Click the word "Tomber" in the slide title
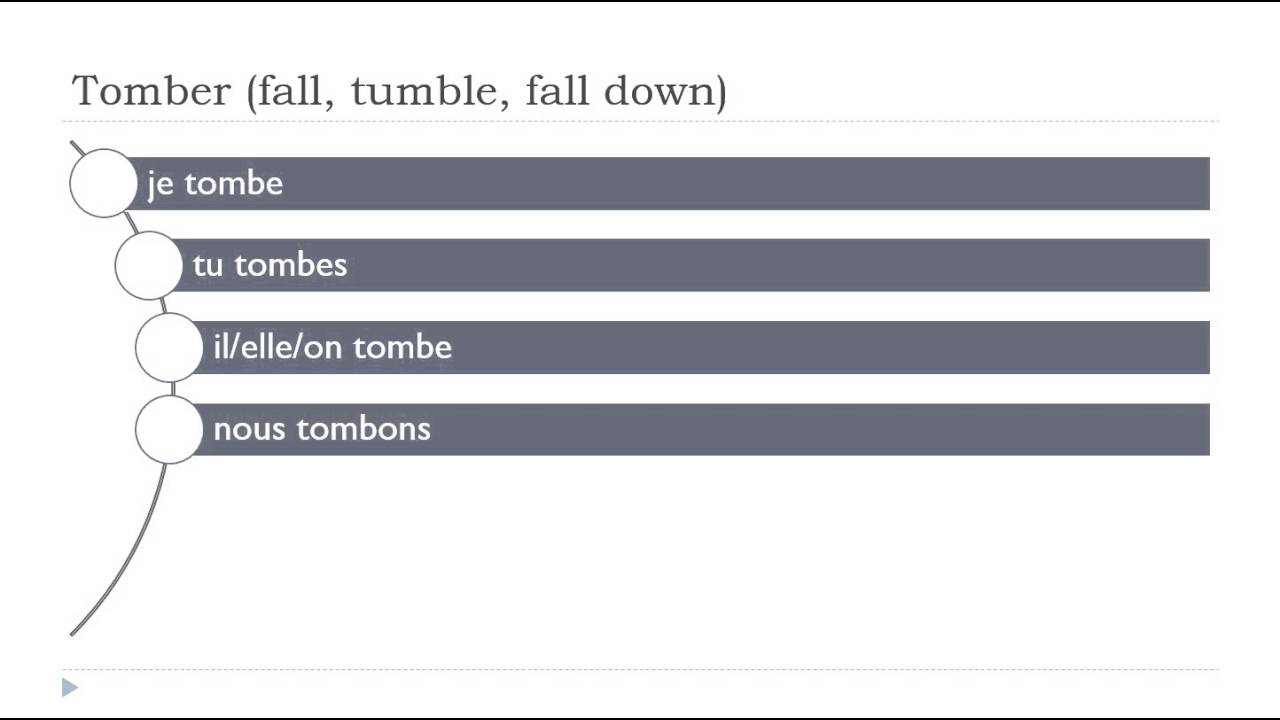Image resolution: width=1280 pixels, height=720 pixels. click(151, 91)
